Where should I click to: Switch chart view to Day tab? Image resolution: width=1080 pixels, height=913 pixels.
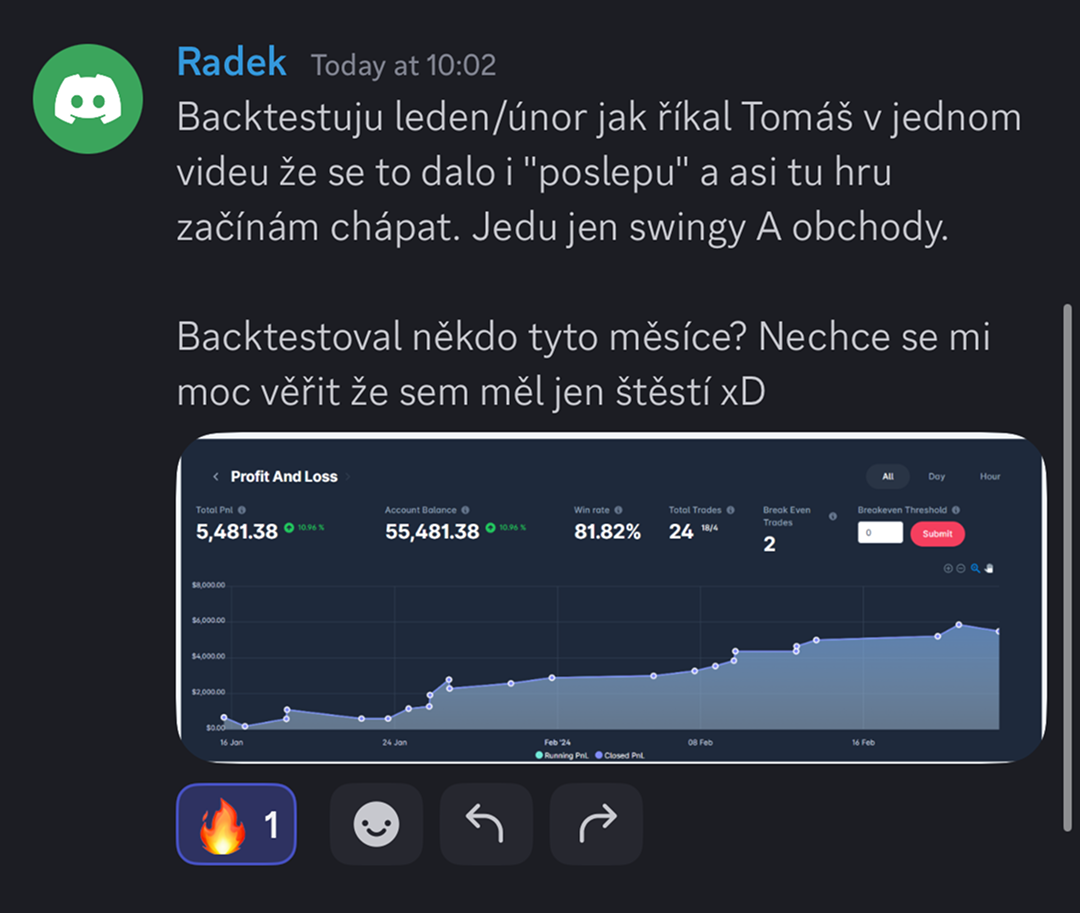click(x=936, y=476)
